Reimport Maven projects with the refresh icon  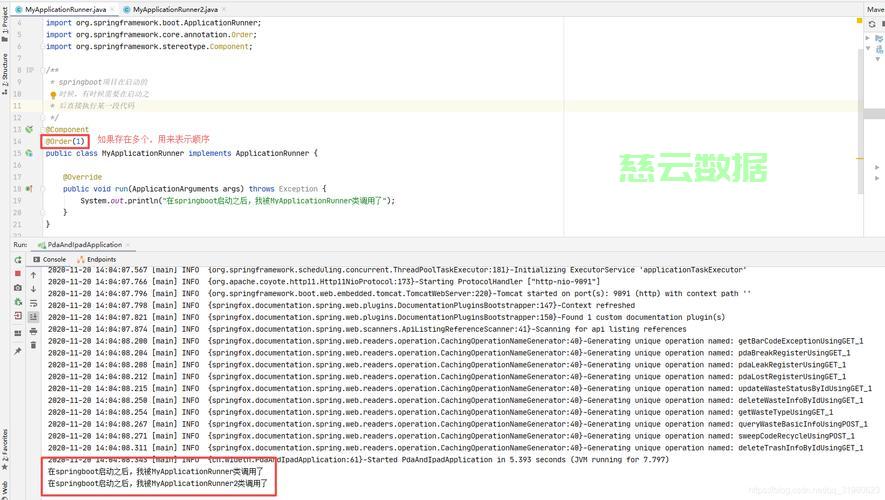coord(872,24)
